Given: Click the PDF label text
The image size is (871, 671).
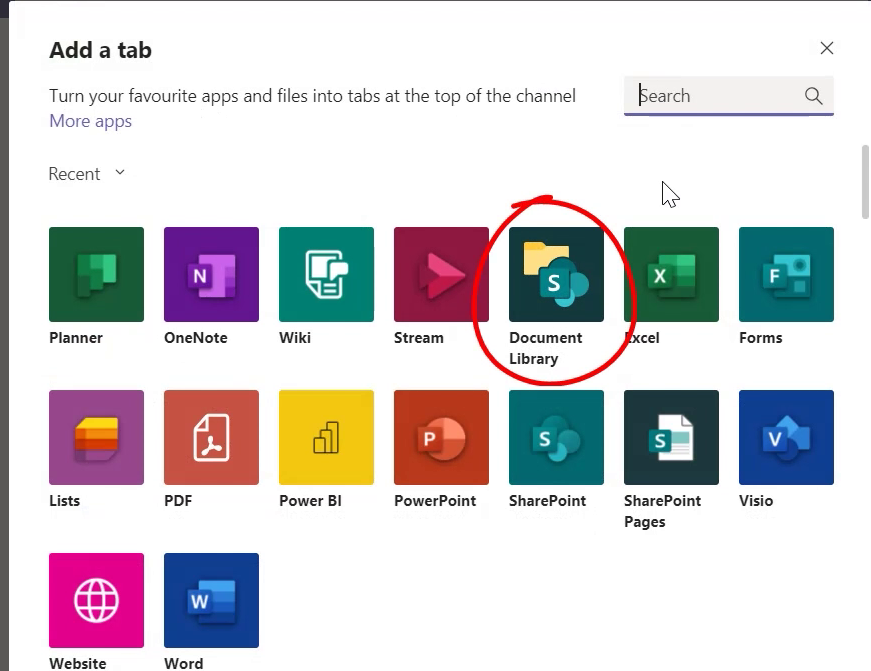Looking at the screenshot, I should point(178,500).
